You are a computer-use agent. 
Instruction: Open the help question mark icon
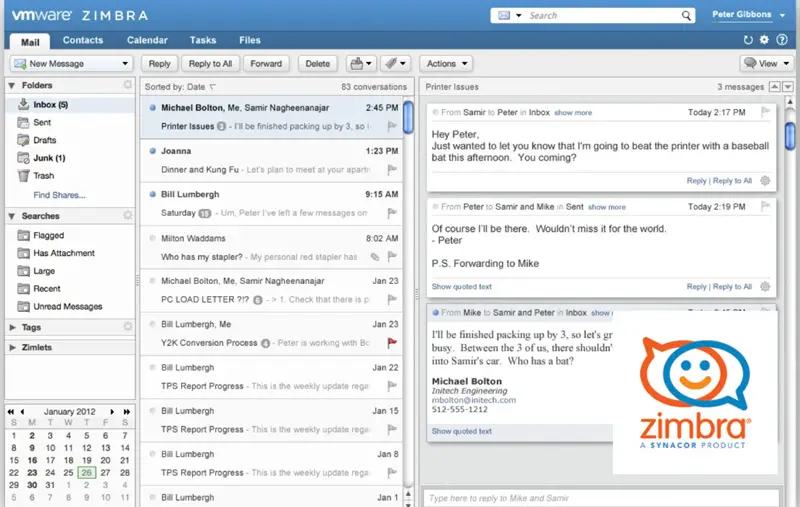point(782,40)
